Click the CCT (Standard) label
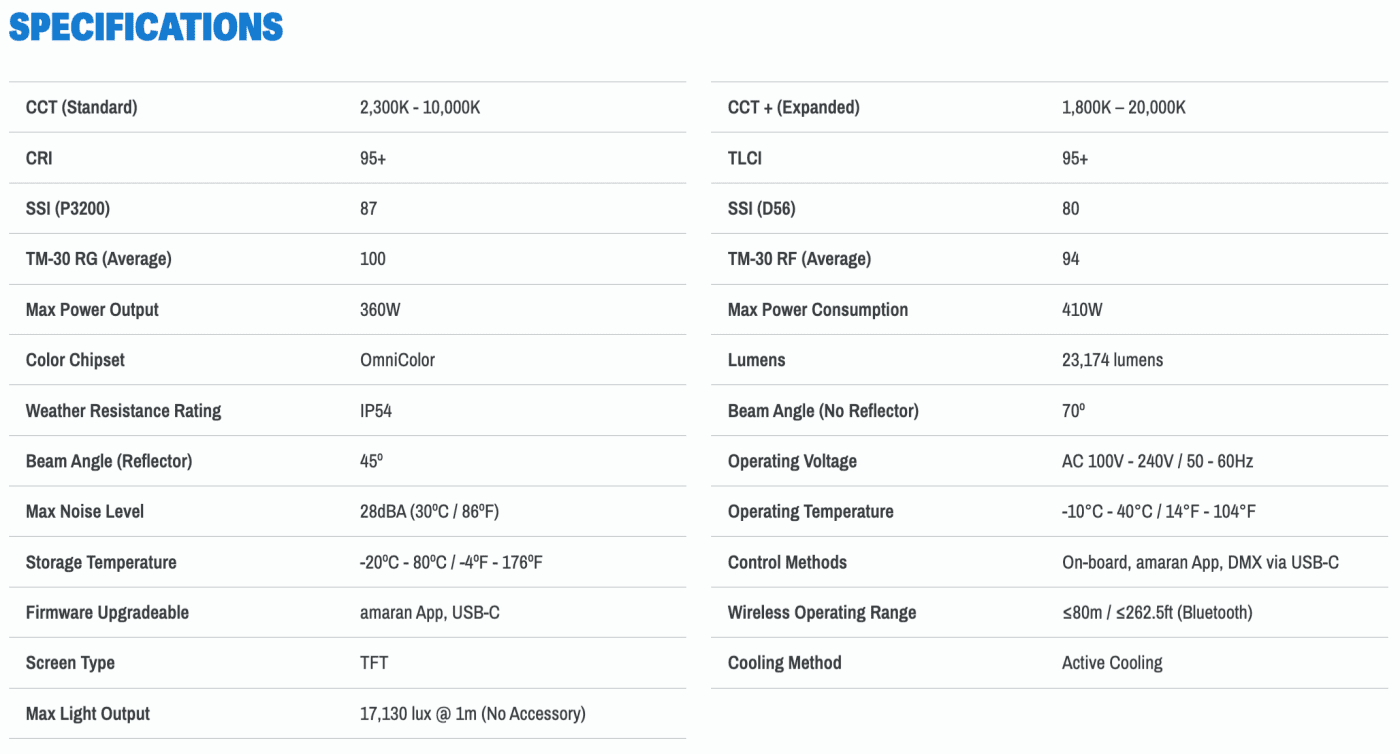The width and height of the screenshot is (1400, 754). tap(81, 107)
